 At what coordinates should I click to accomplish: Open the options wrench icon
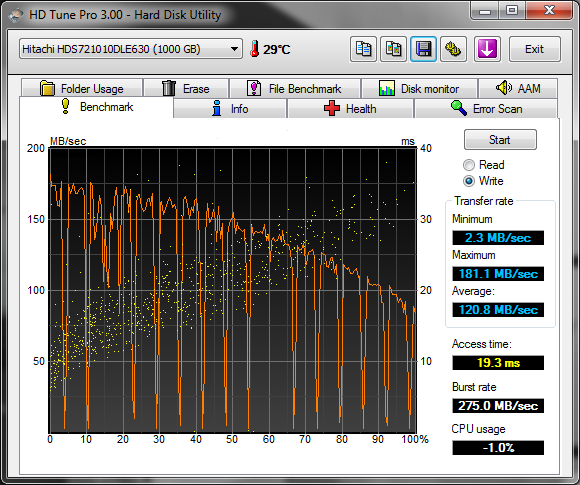(x=453, y=49)
